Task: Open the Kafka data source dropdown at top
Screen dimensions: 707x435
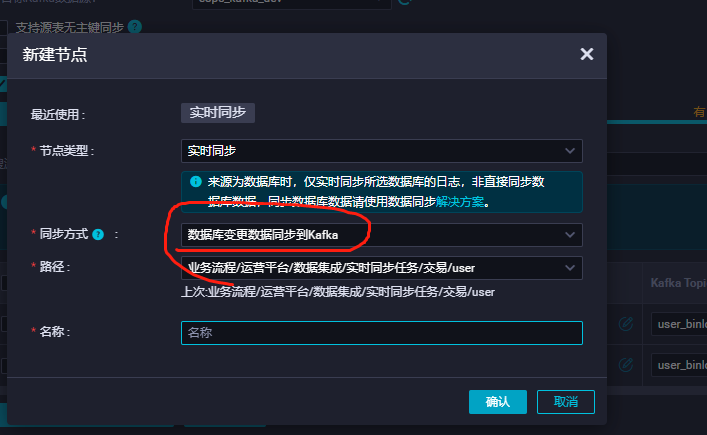Action: pos(292,2)
